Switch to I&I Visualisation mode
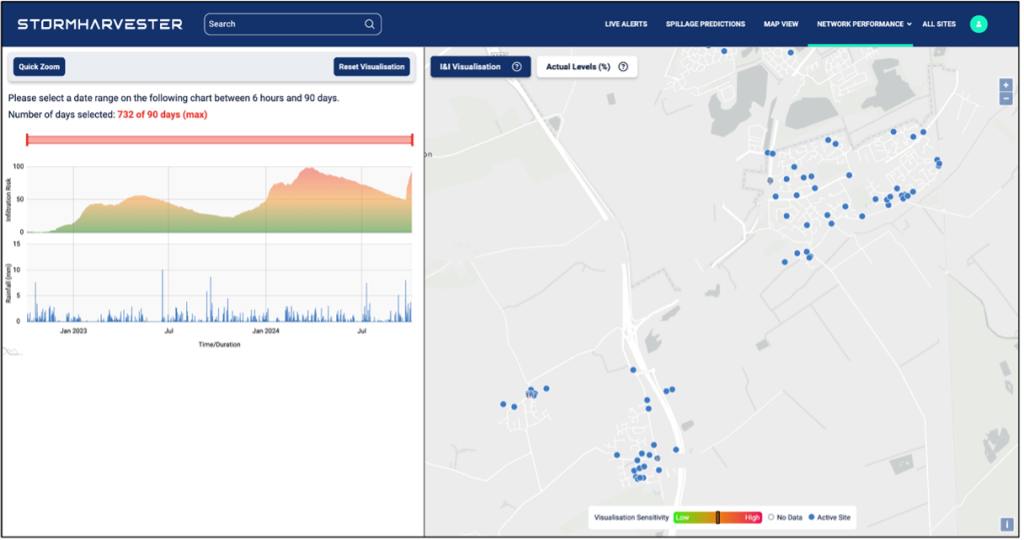The width and height of the screenshot is (1024, 540). pos(470,67)
